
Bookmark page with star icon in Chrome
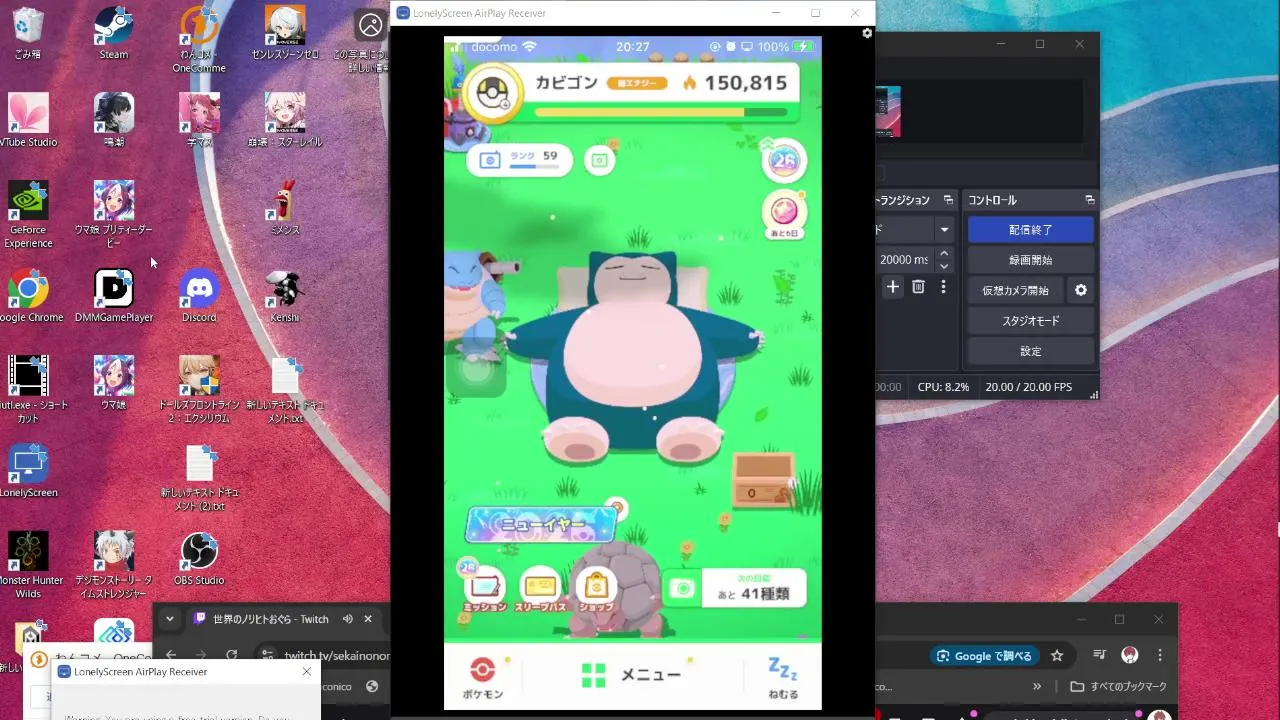pos(1057,656)
